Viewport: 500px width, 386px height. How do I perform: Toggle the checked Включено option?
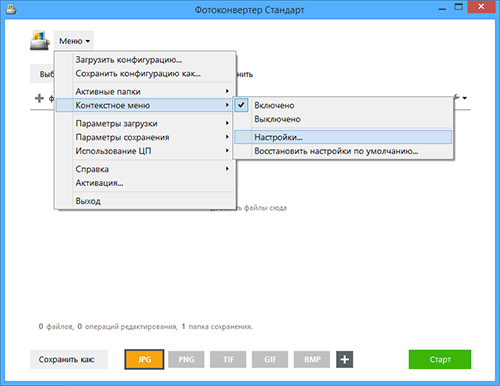pyautogui.click(x=343, y=105)
